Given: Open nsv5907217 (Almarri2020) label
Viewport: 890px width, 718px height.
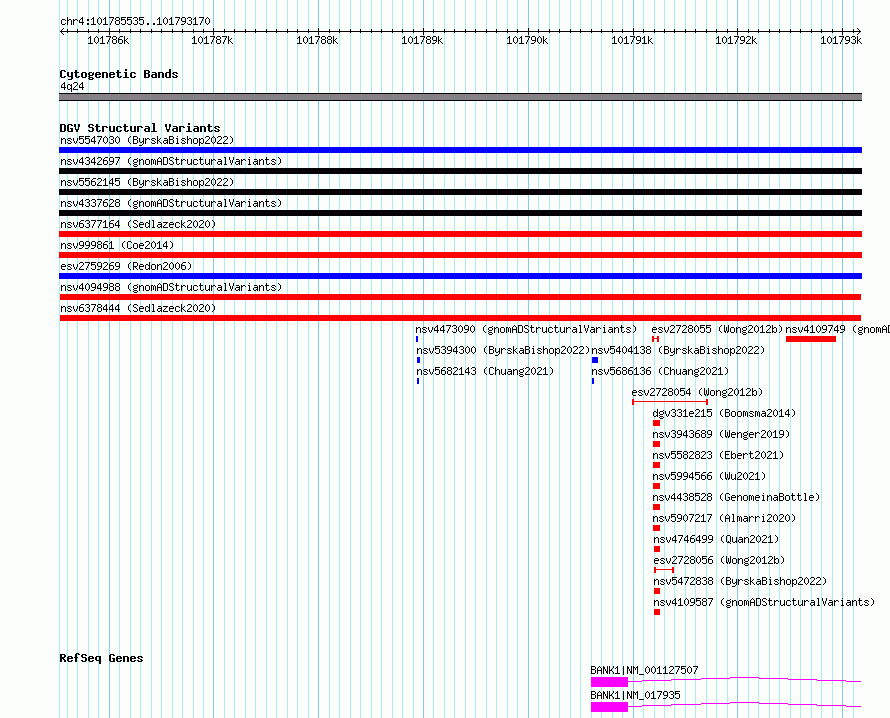Looking at the screenshot, I should click(724, 518).
